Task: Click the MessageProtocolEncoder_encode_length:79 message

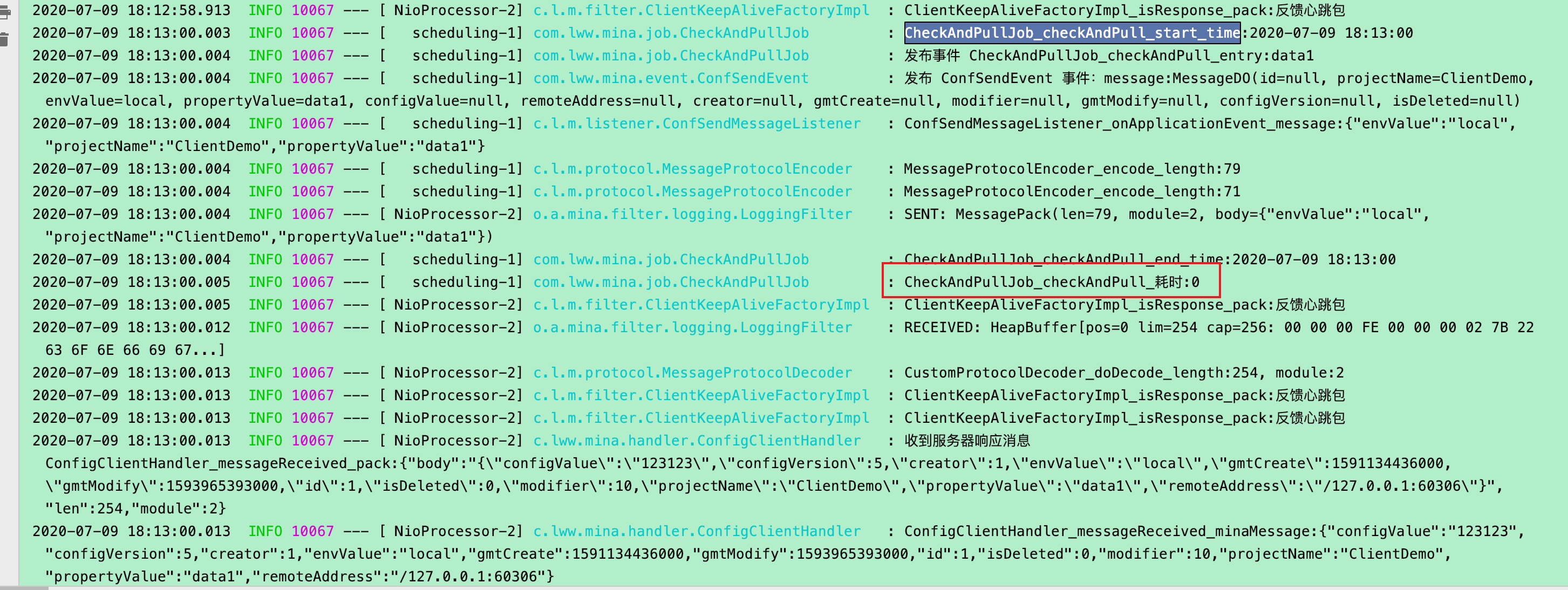Action: click(x=1071, y=169)
